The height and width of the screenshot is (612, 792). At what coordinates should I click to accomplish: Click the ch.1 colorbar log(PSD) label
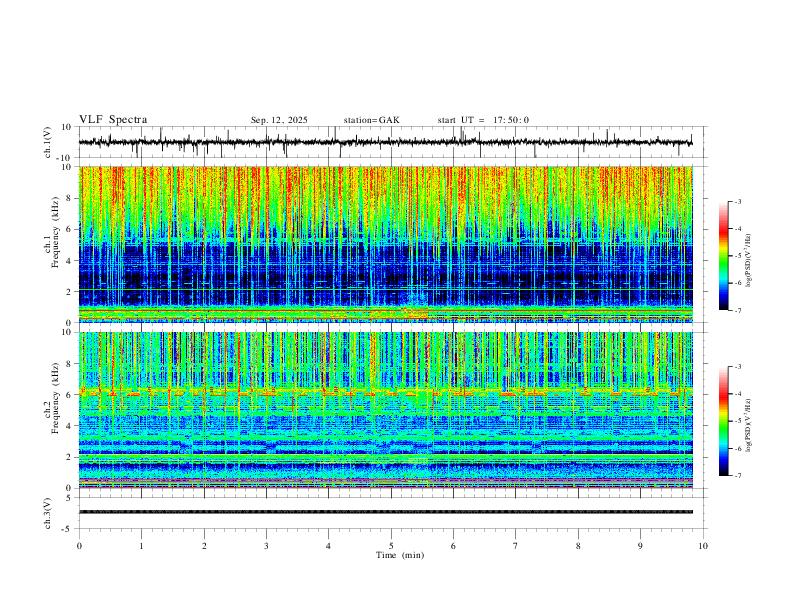pyautogui.click(x=748, y=261)
